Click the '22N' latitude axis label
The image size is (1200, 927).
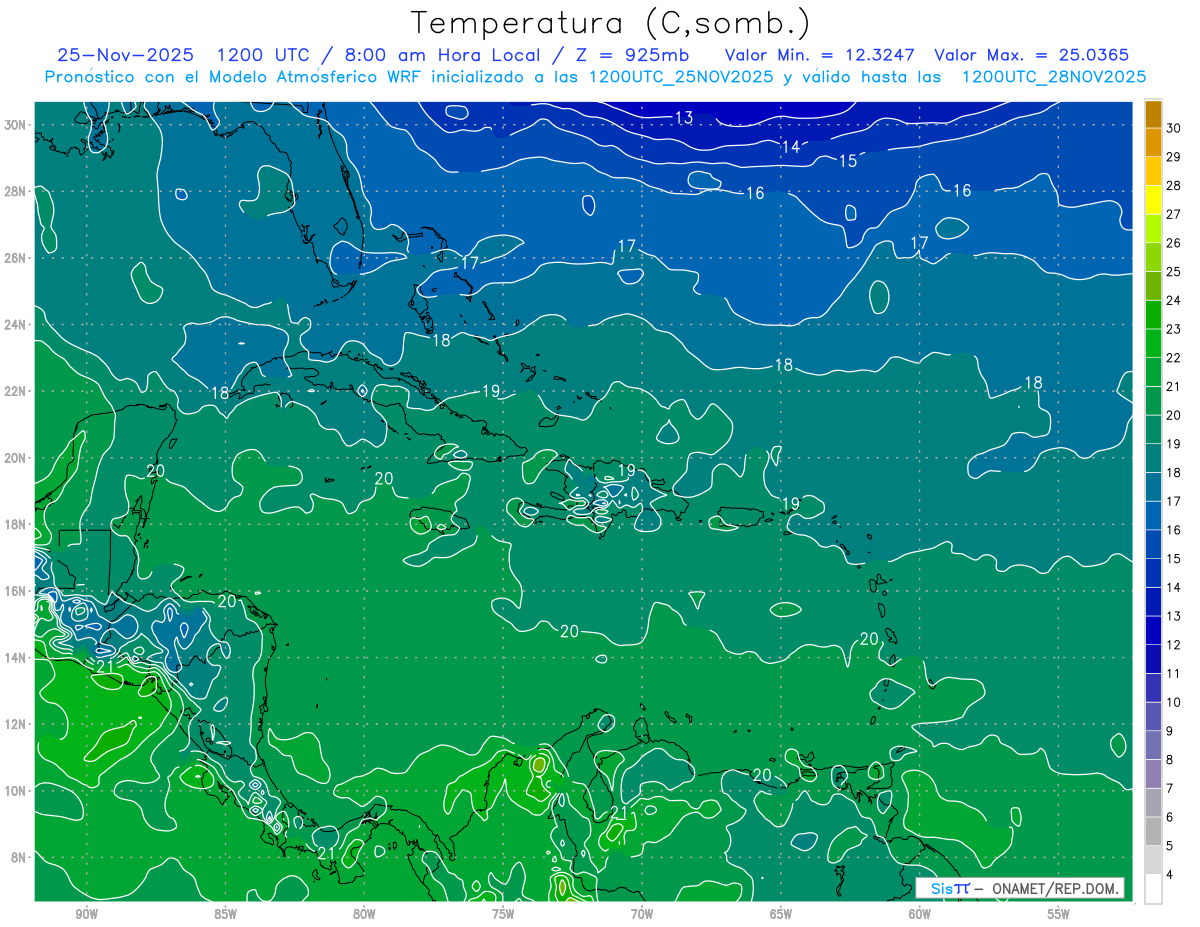pos(17,391)
